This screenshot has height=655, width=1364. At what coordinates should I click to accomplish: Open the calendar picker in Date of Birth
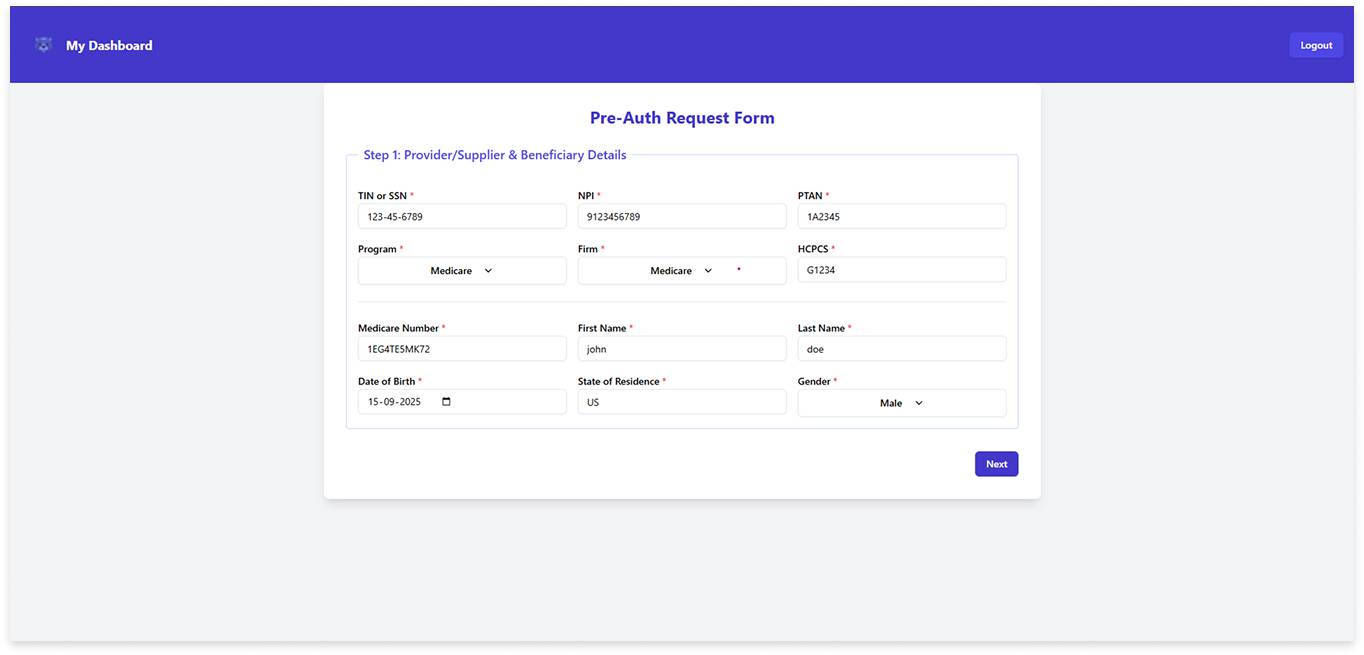(x=446, y=402)
